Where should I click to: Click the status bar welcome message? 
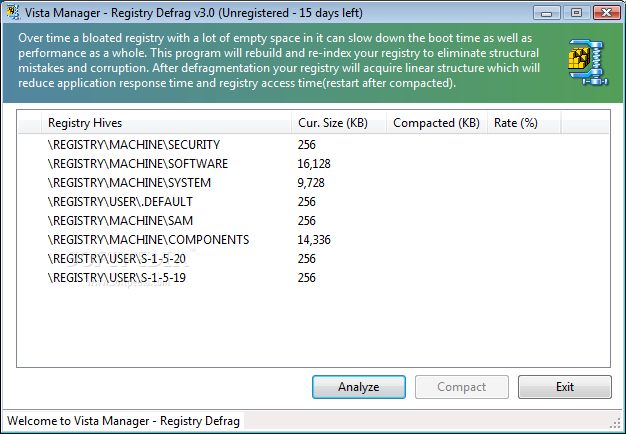click(123, 421)
